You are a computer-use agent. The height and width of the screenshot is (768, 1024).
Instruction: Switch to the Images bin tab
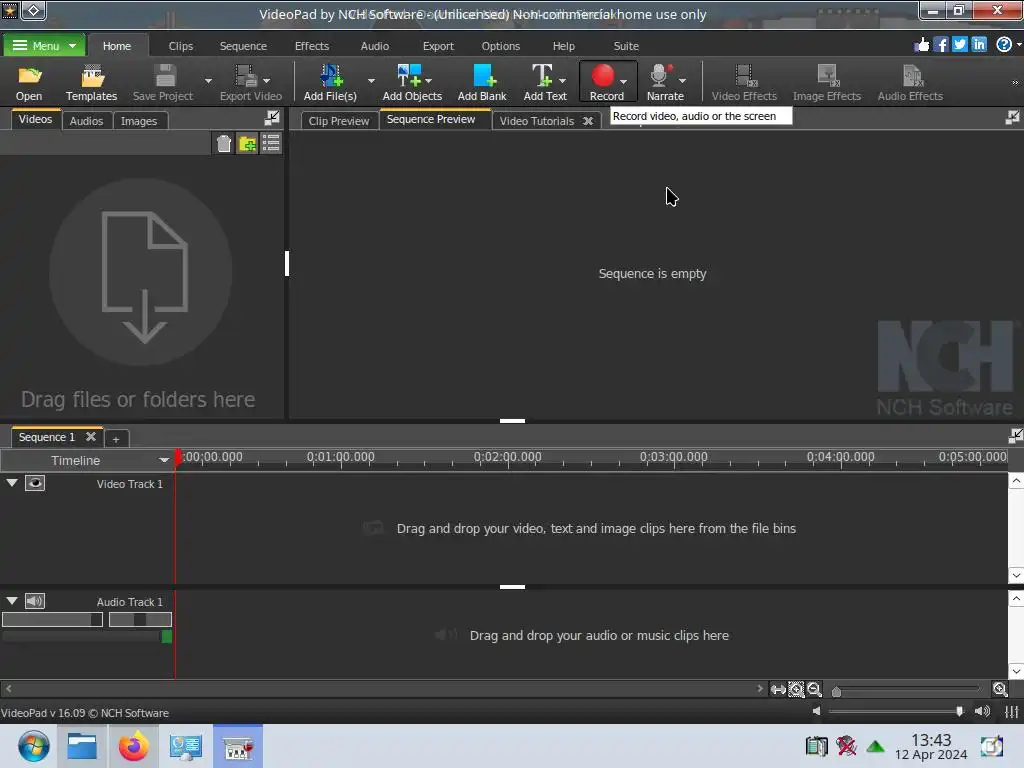click(139, 121)
